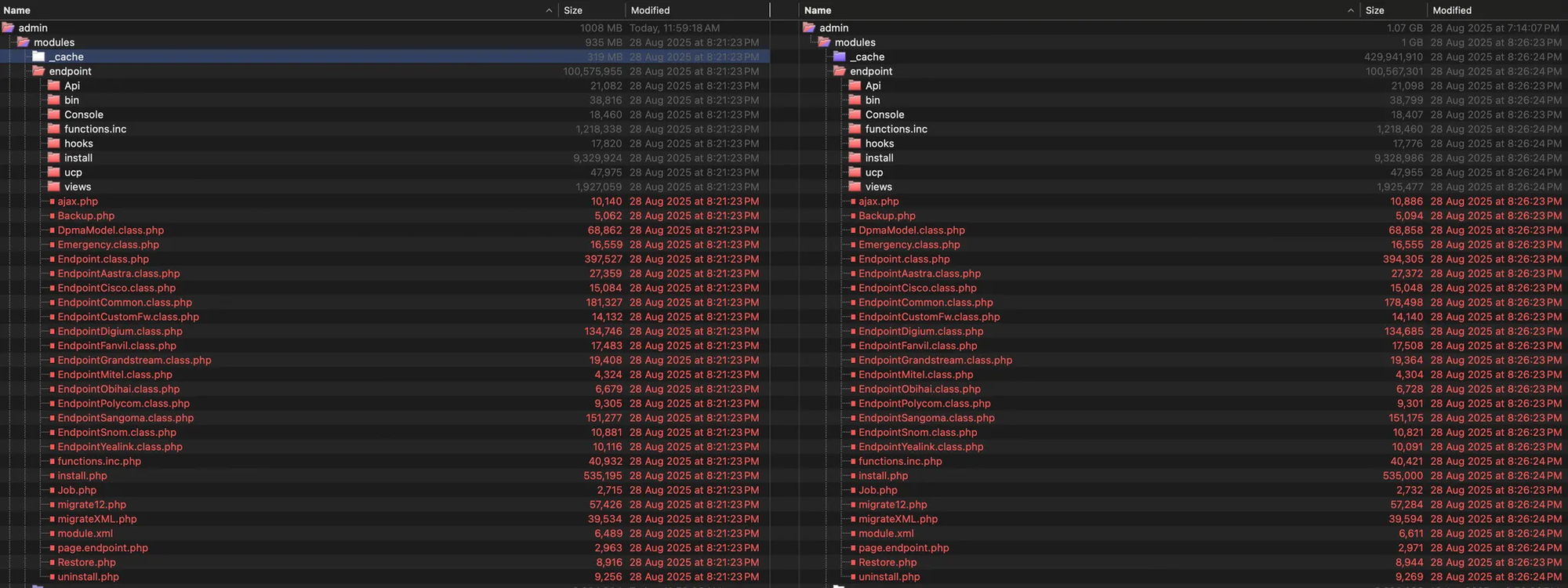Select EndpointAastra.class.php in the left pane
The height and width of the screenshot is (588, 1568).
click(x=118, y=274)
